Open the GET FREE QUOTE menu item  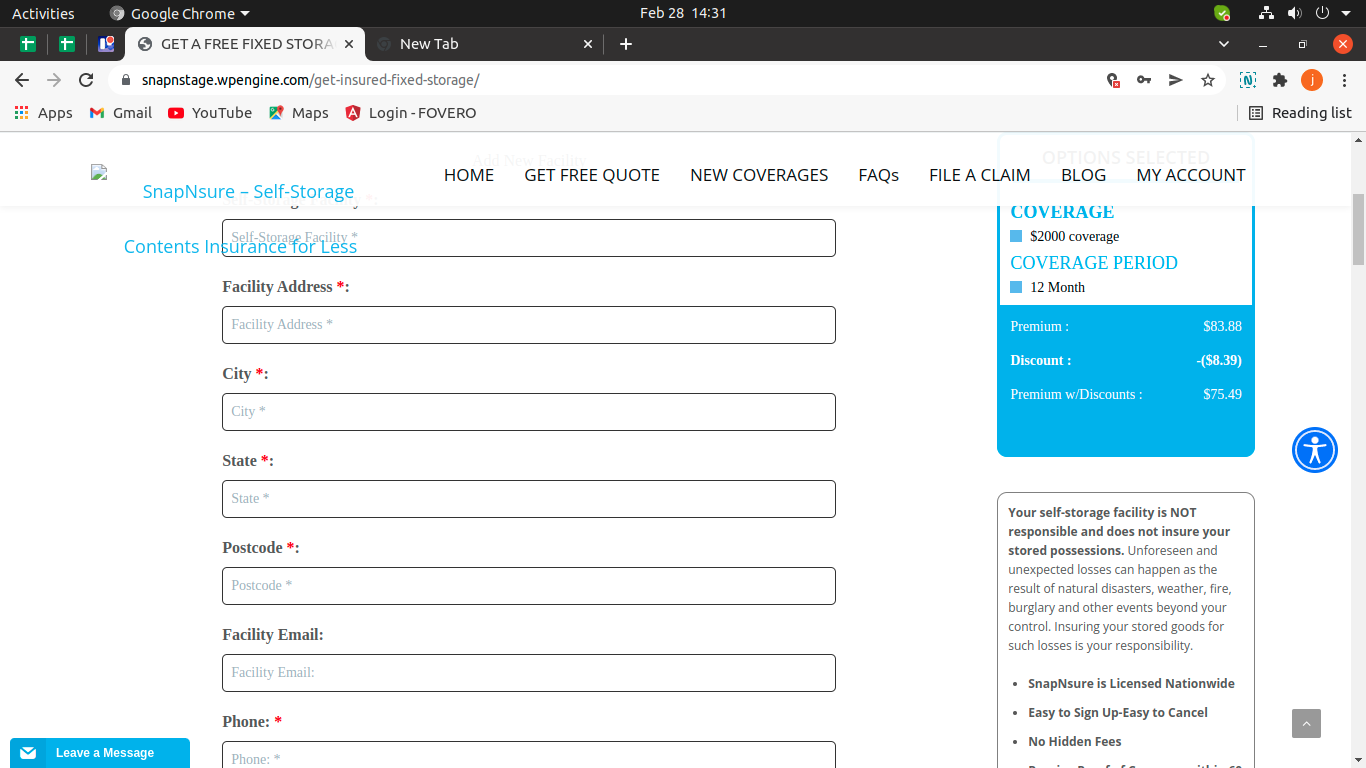[592, 175]
